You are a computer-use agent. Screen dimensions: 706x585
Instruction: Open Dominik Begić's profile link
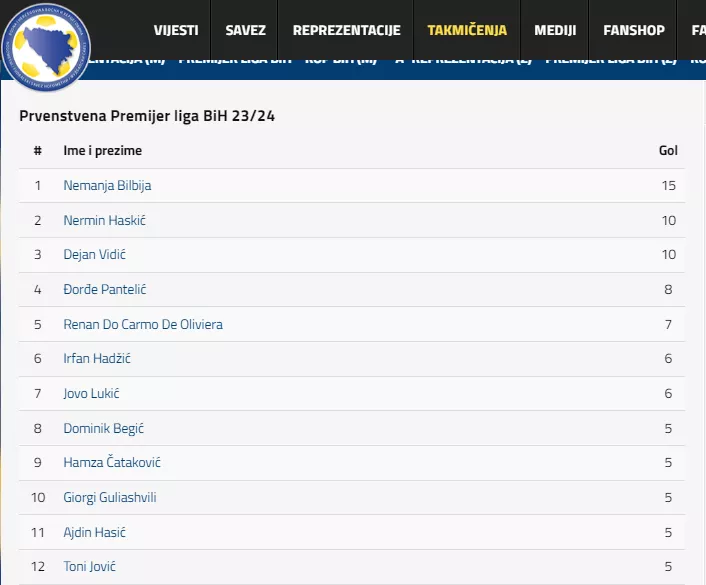click(x=104, y=428)
